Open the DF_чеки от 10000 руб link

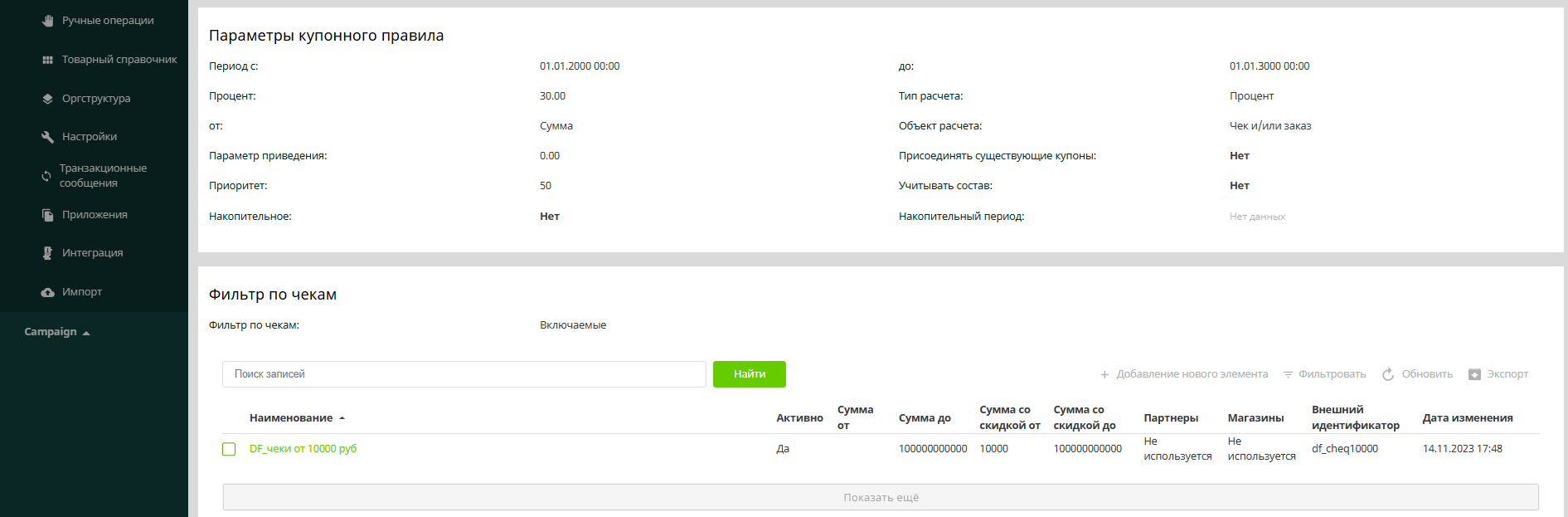click(303, 449)
